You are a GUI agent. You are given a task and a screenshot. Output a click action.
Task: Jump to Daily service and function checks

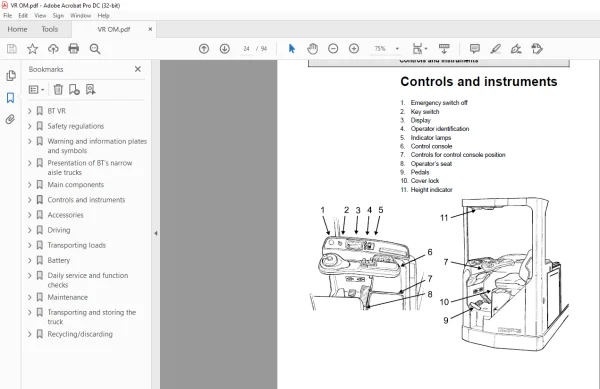[x=88, y=280]
